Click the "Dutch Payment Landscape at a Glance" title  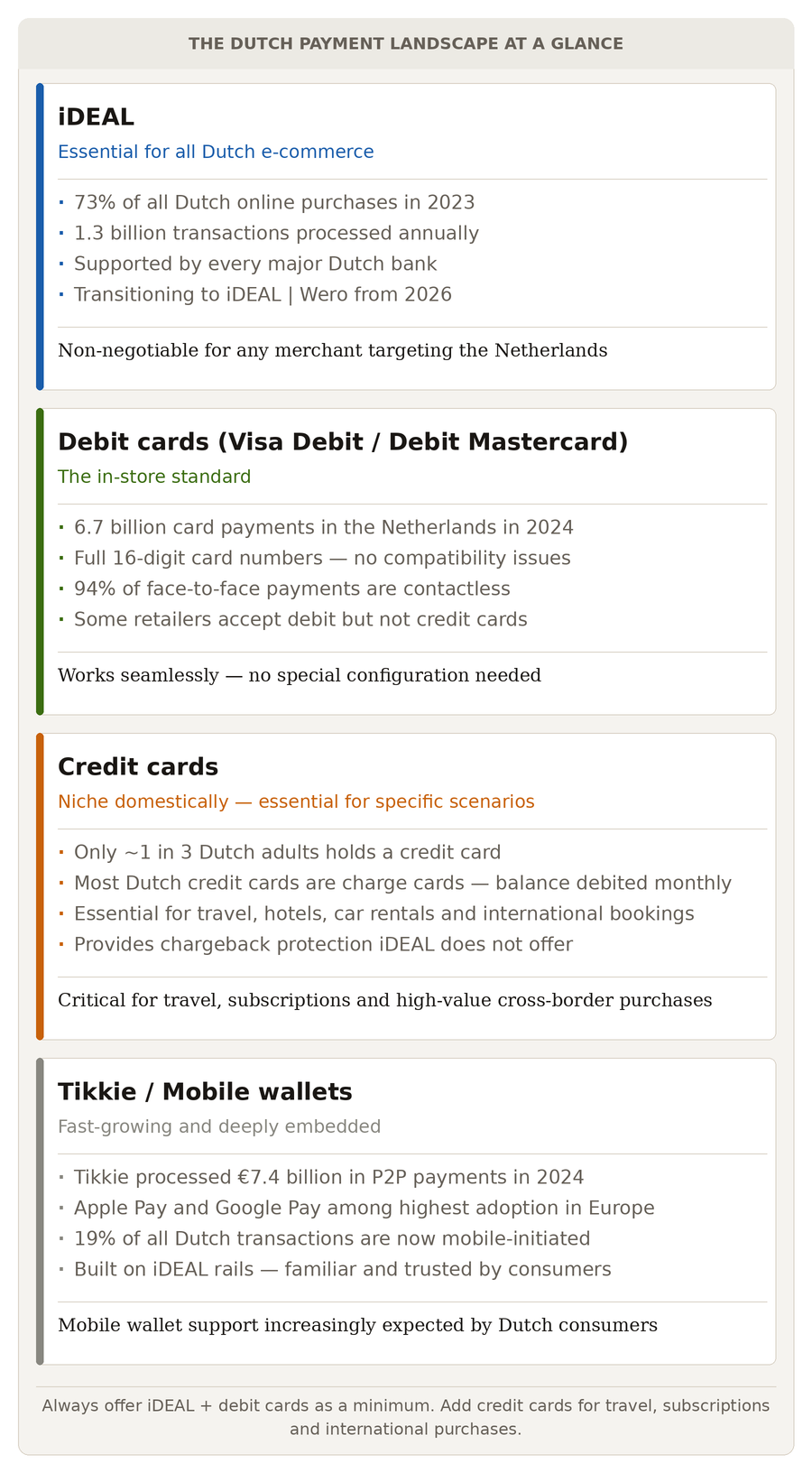coord(406,43)
